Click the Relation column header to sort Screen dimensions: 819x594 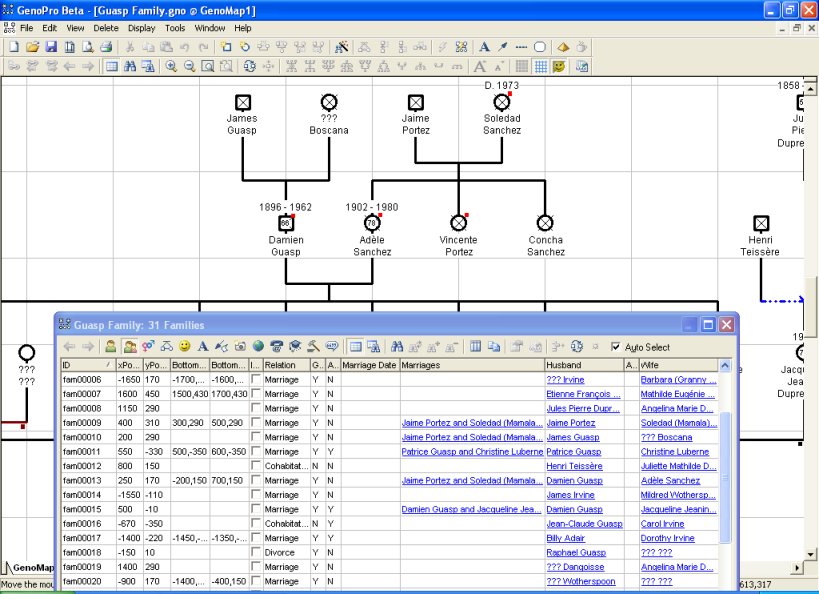285,365
